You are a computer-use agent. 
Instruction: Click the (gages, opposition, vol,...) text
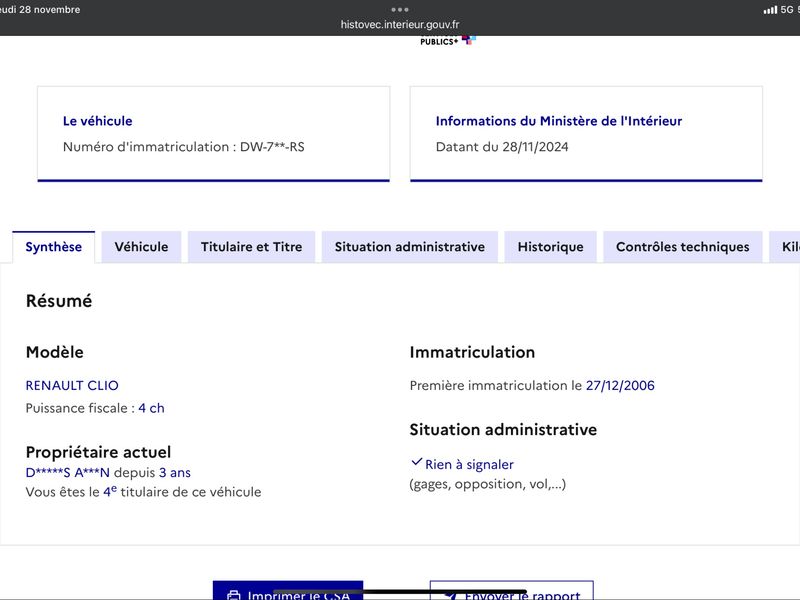click(x=488, y=484)
